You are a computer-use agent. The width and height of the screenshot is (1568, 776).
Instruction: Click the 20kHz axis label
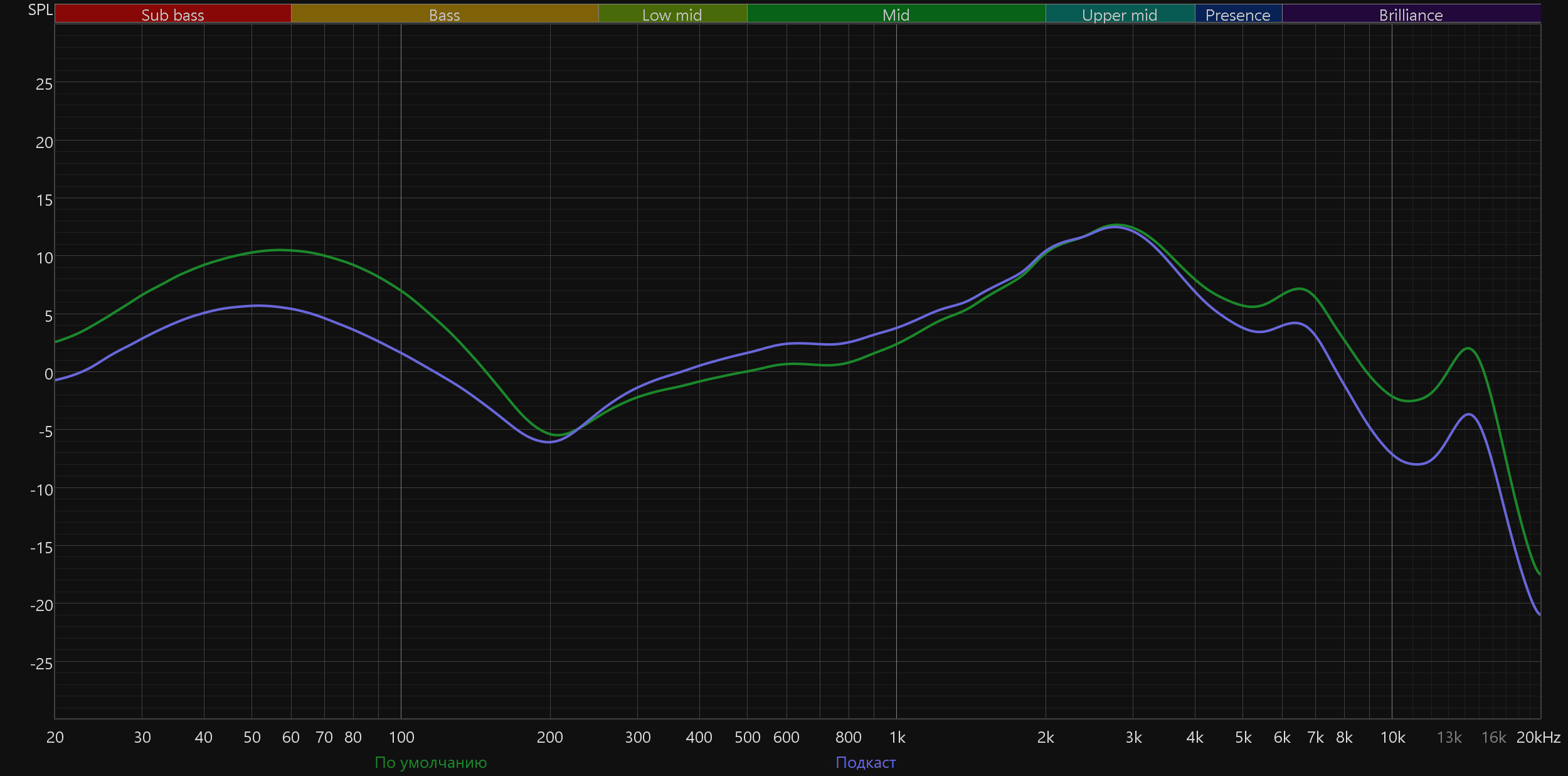(x=1538, y=737)
